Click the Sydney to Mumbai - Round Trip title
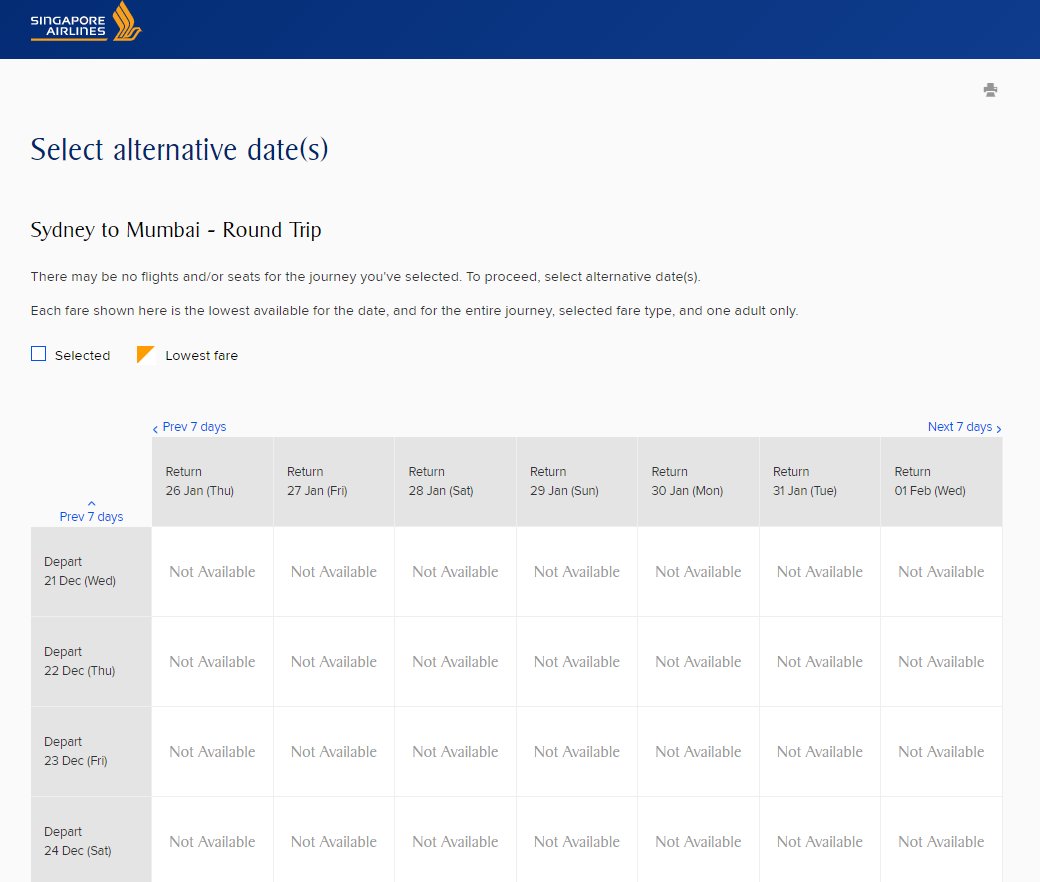This screenshot has height=882, width=1040. click(x=176, y=230)
